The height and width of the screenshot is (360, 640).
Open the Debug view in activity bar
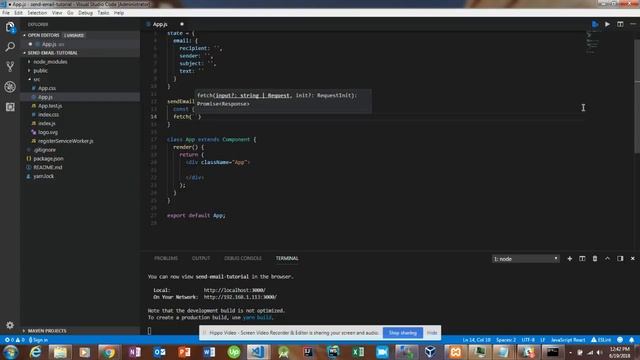10,87
